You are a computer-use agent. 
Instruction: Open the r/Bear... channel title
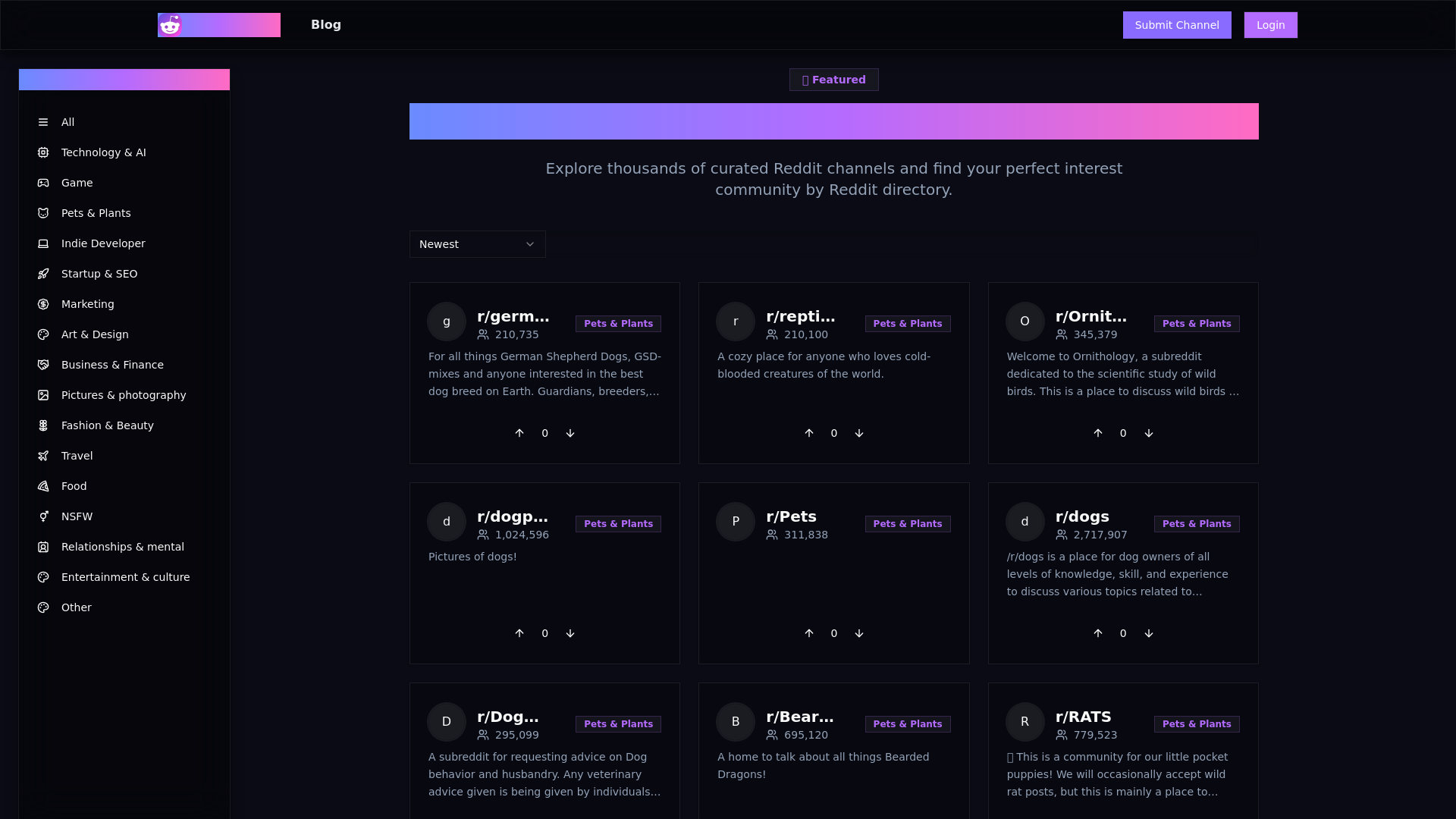coord(800,717)
